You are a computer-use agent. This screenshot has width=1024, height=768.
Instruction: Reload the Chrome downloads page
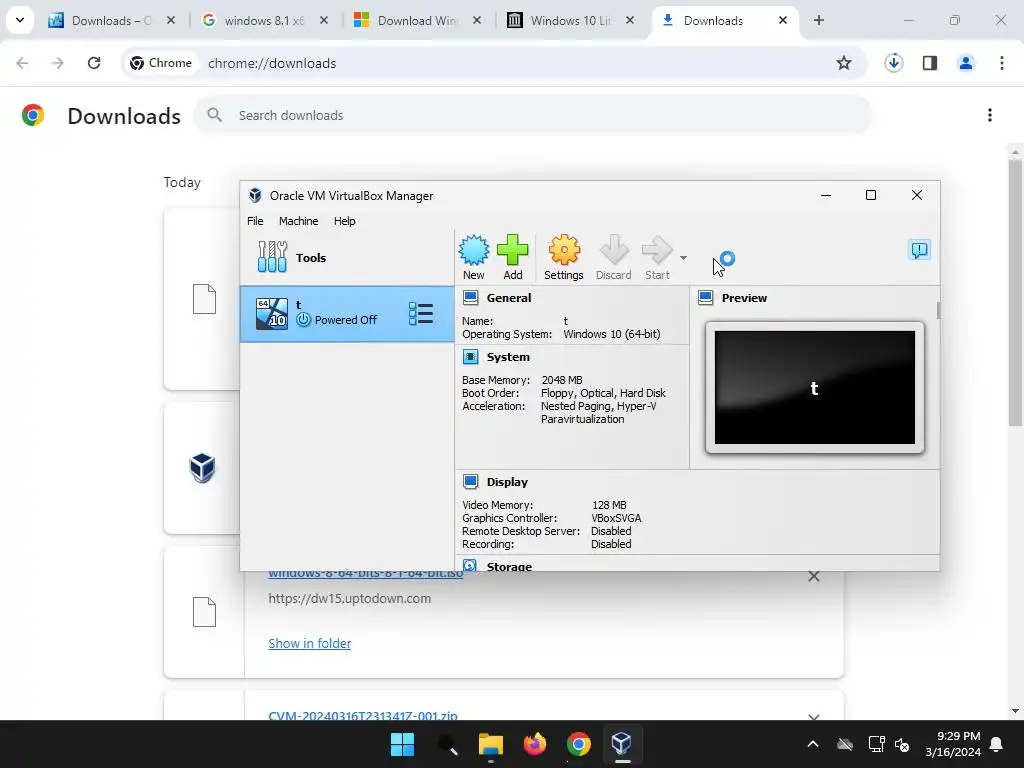pyautogui.click(x=94, y=63)
